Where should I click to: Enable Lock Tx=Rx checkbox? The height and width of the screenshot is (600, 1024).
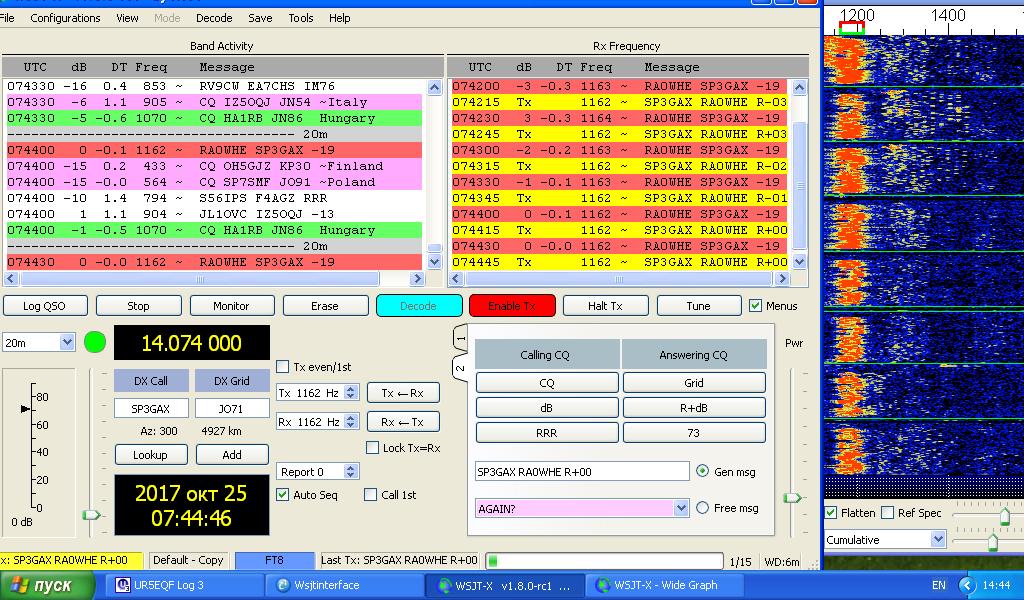pos(373,448)
